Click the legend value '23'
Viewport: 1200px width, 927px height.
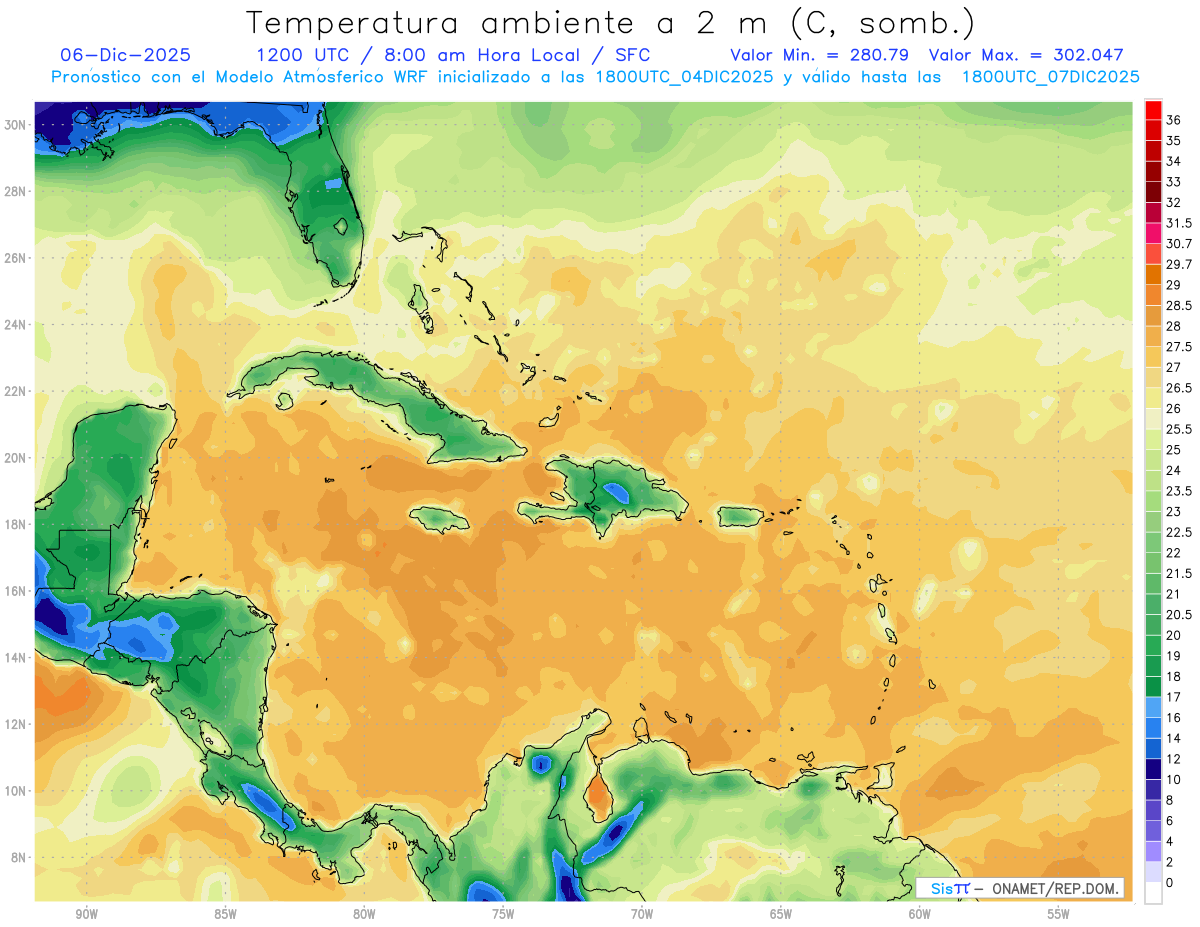1174,512
